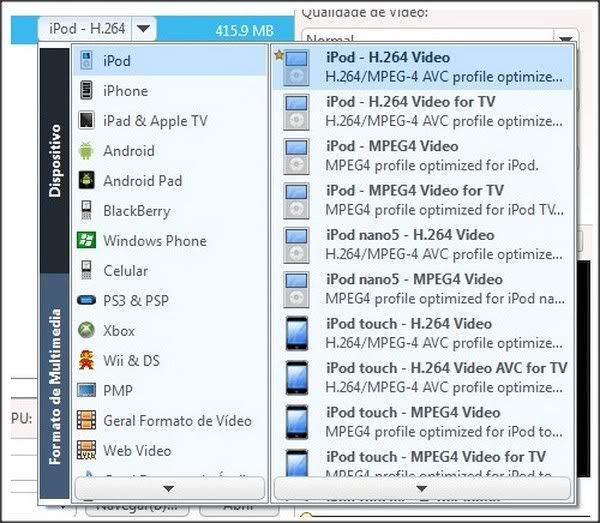This screenshot has height=523, width=600.
Task: Click the iPad & Apple TV icon
Action: 86,120
